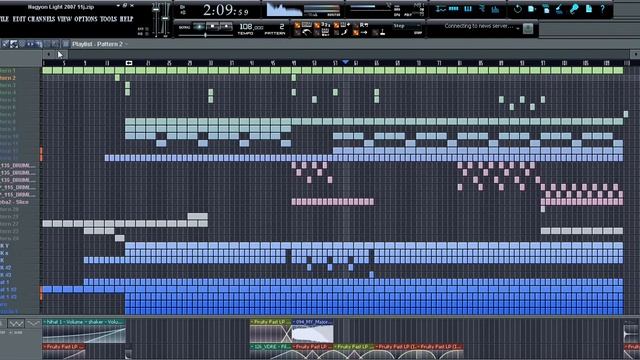Screen dimensions: 640x360
Task: Open the project title dropdown arrow
Action: 118,6
